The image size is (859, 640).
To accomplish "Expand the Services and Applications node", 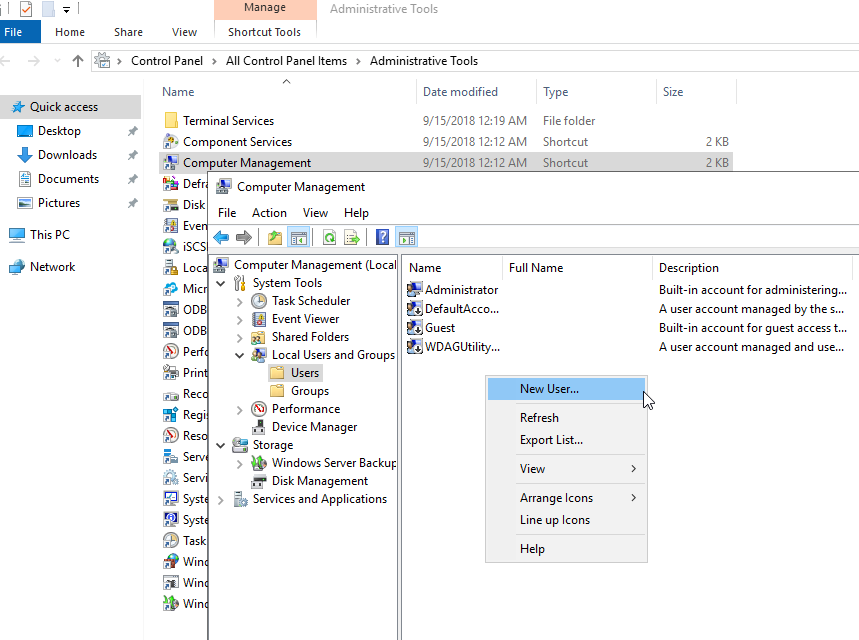I will click(x=221, y=500).
